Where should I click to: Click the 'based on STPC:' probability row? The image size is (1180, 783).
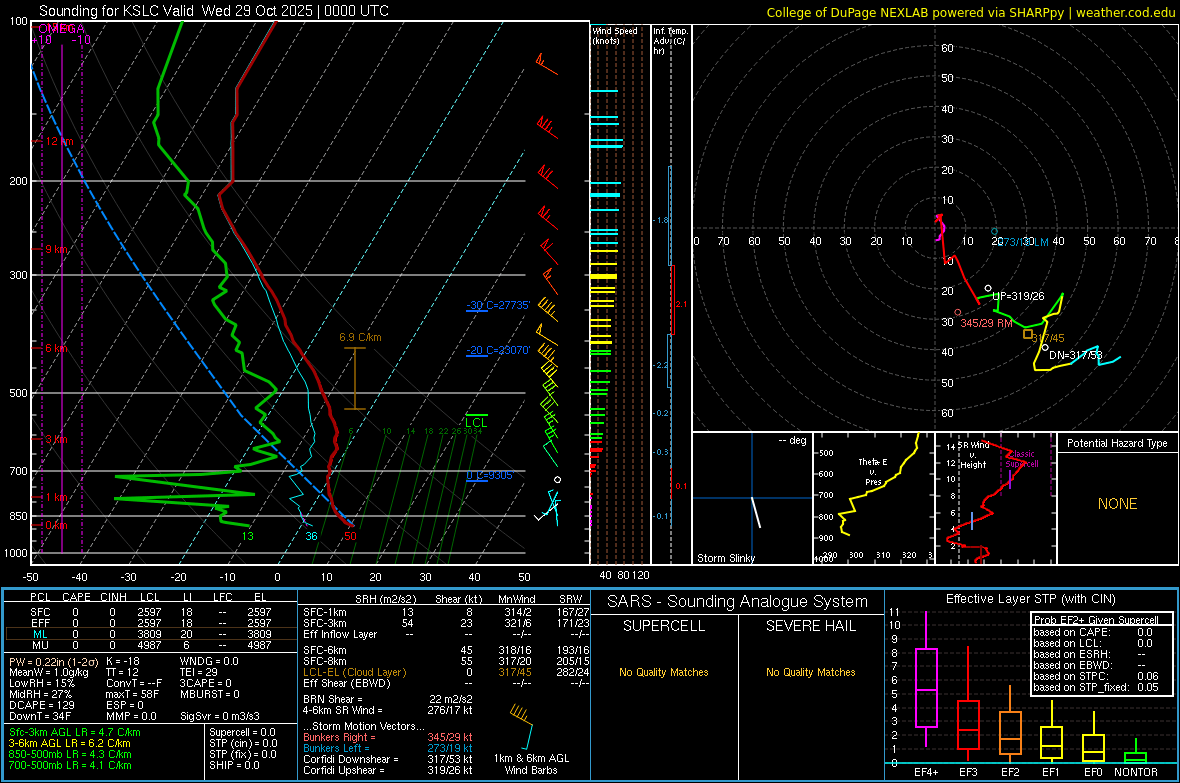pos(1096,676)
